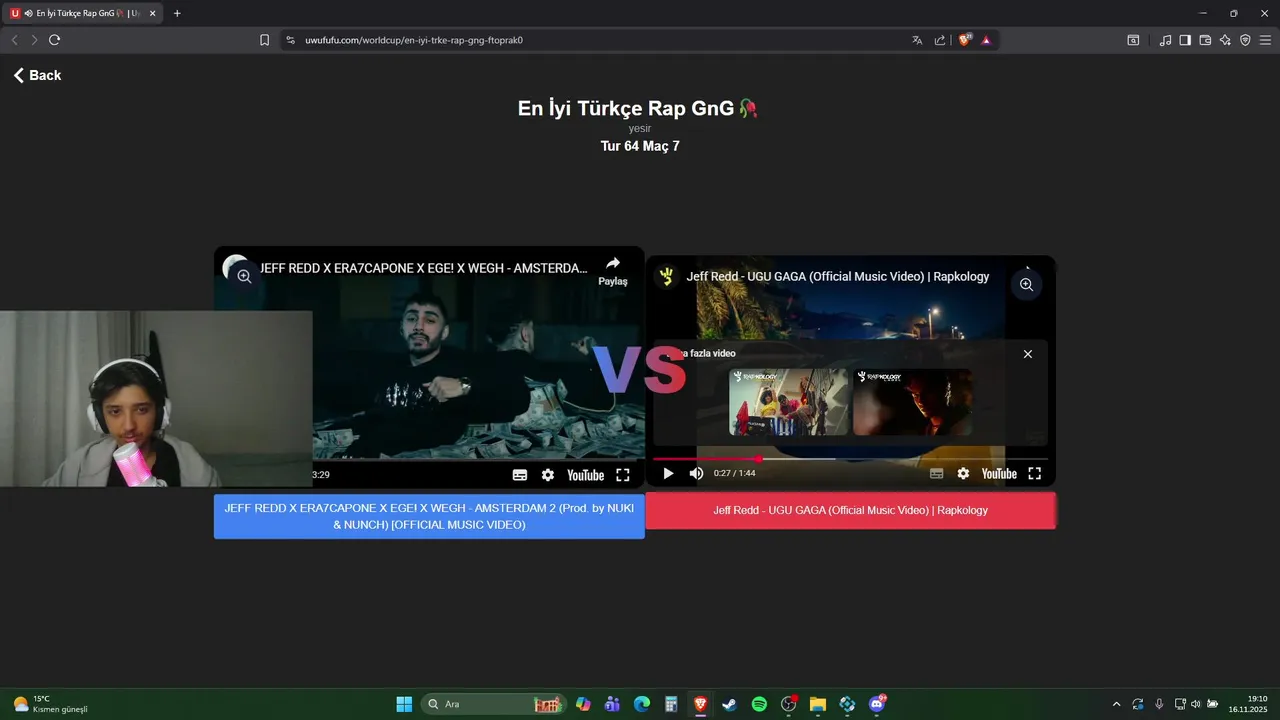Enter fullscreen on the right video
The width and height of the screenshot is (1280, 720).
click(1035, 474)
